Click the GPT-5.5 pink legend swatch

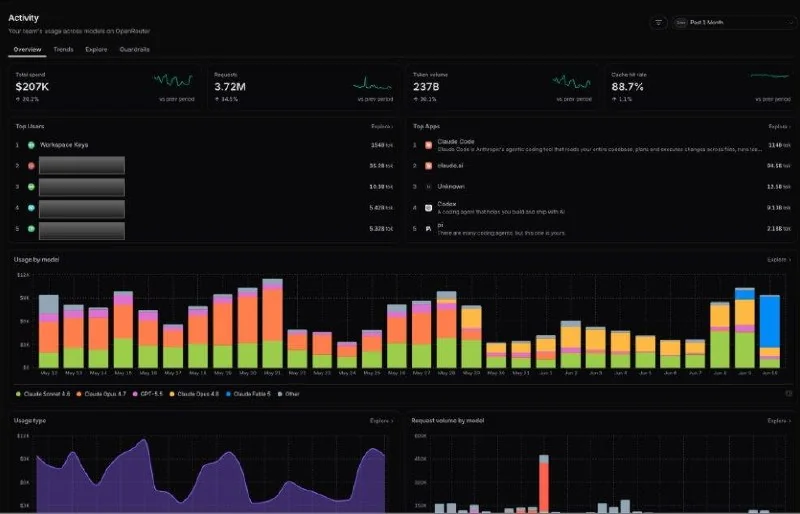[x=135, y=394]
